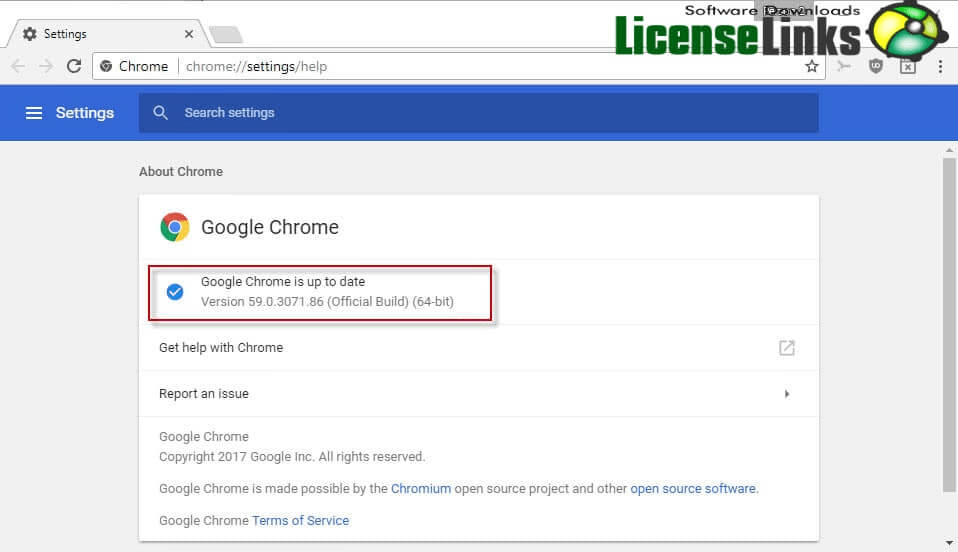Click the Chrome site info icon
The width and height of the screenshot is (958, 552).
coord(106,66)
